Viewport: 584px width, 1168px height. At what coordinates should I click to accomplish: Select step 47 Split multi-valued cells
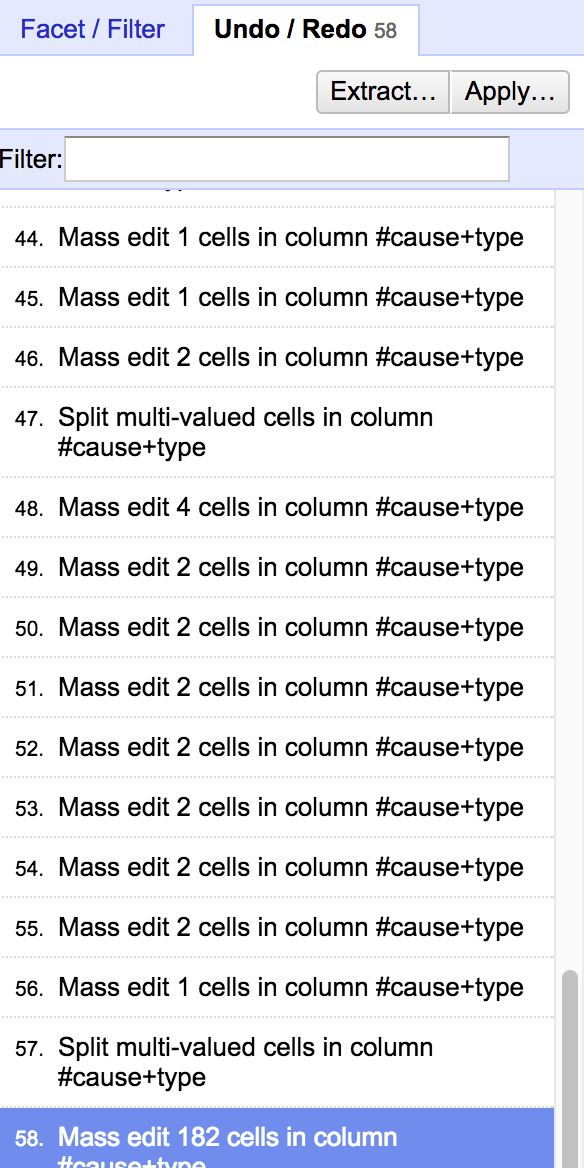277,432
